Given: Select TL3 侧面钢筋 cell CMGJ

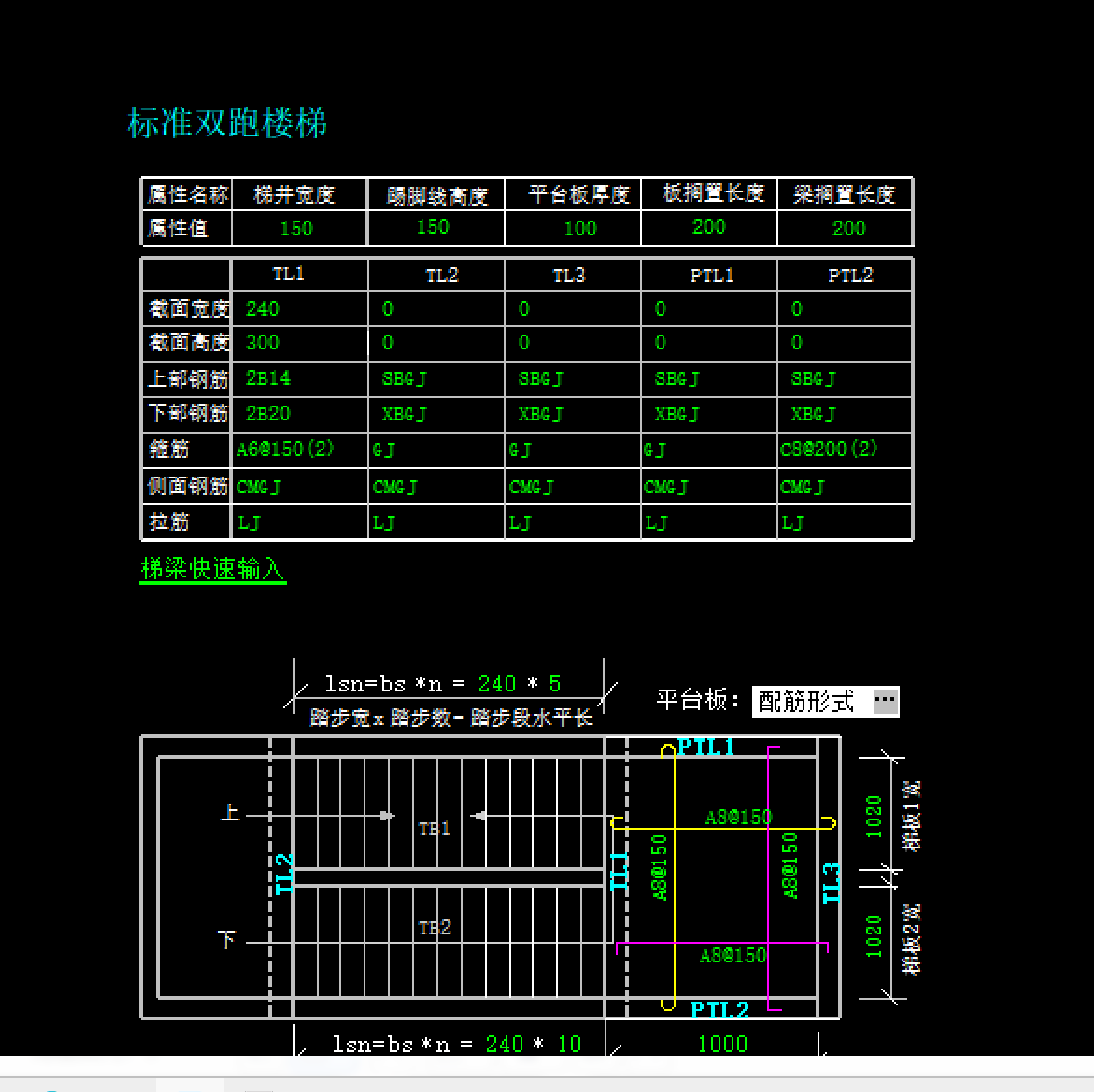Looking at the screenshot, I should click(x=531, y=487).
